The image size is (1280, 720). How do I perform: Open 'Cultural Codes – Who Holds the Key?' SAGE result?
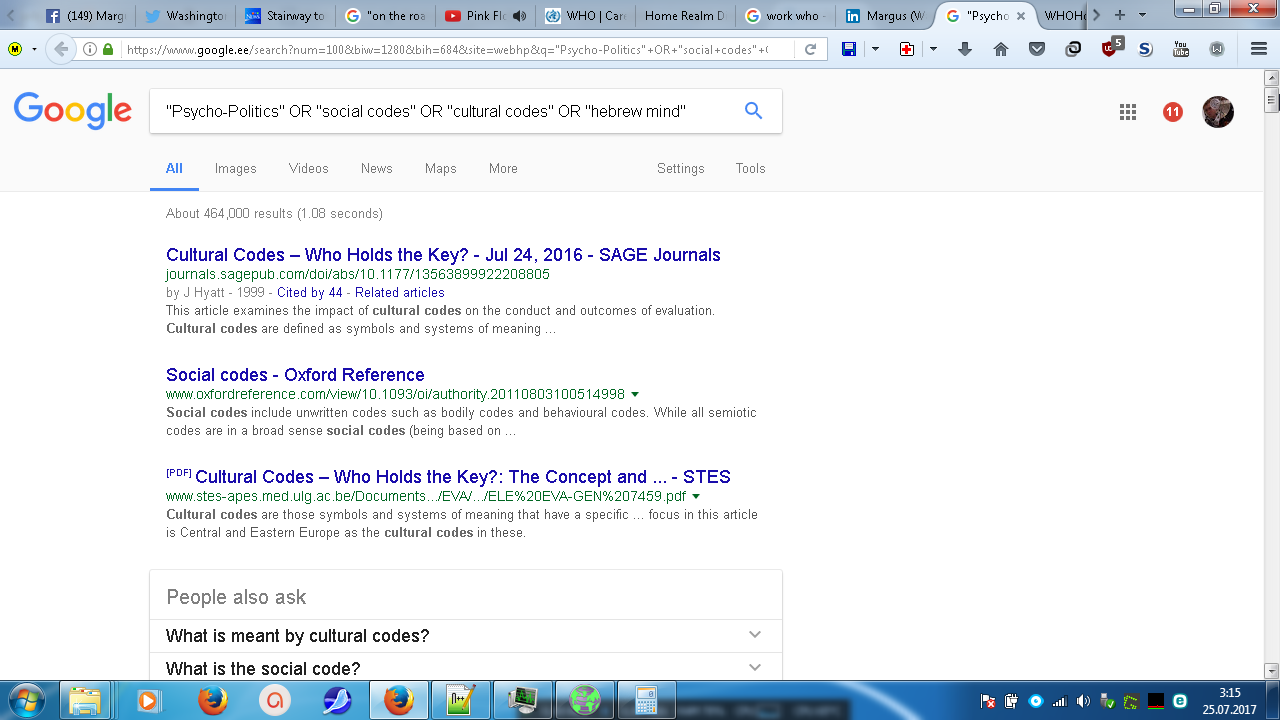click(443, 255)
